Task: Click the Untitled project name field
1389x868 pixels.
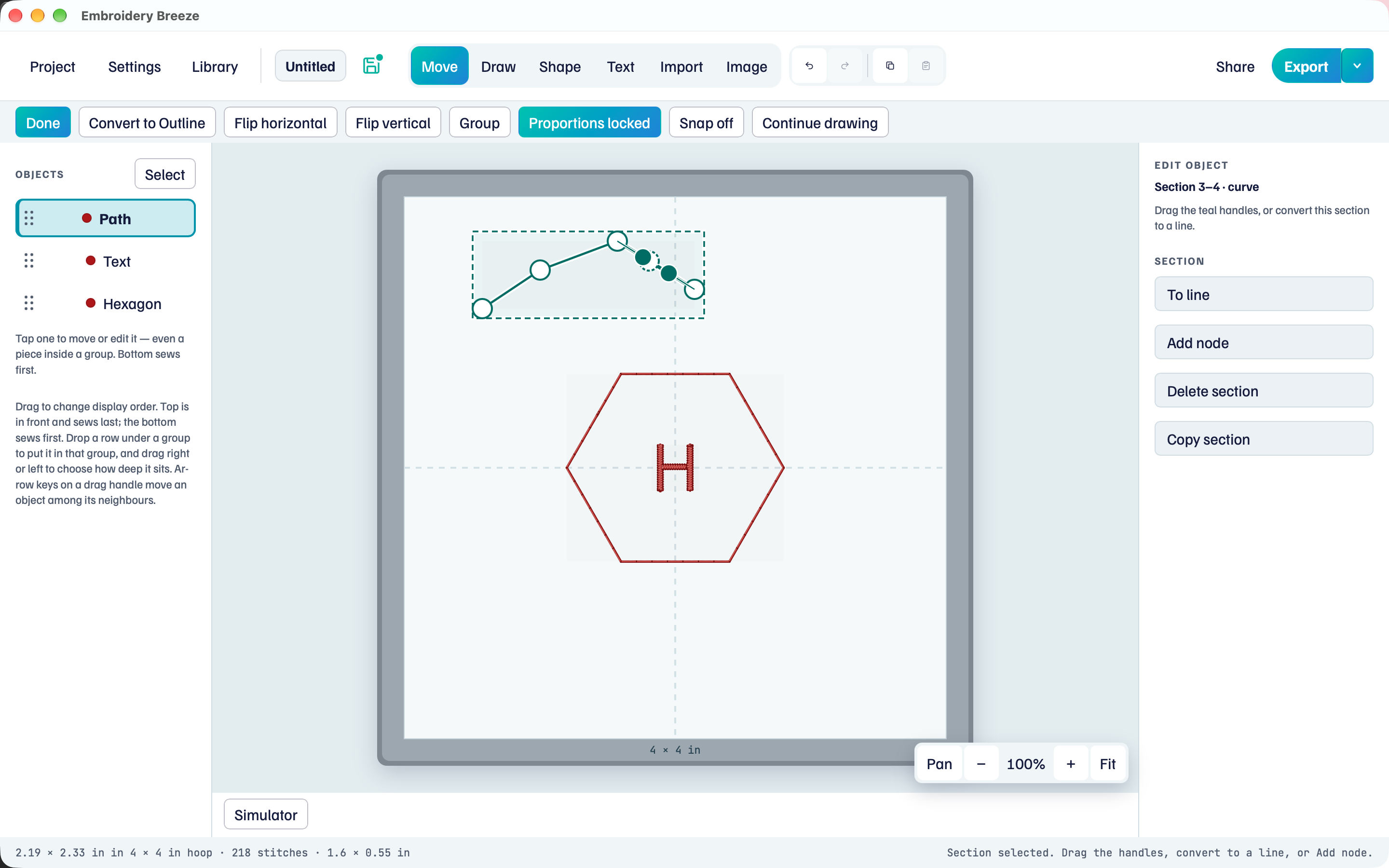Action: coord(310,66)
